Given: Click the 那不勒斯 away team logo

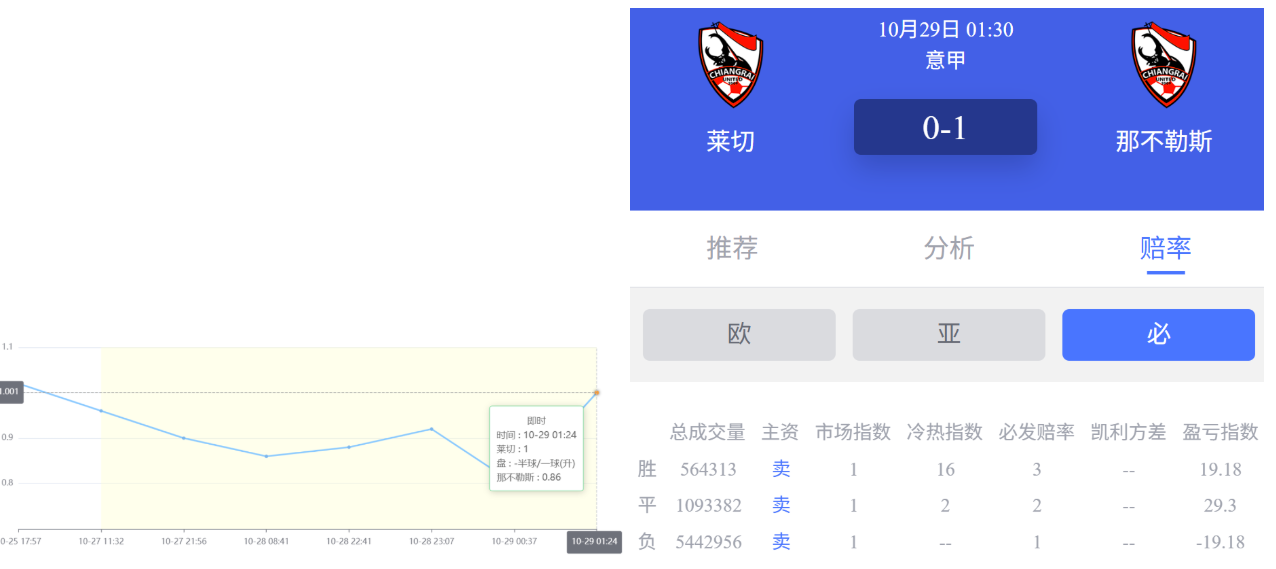Looking at the screenshot, I should pyautogui.click(x=1164, y=66).
